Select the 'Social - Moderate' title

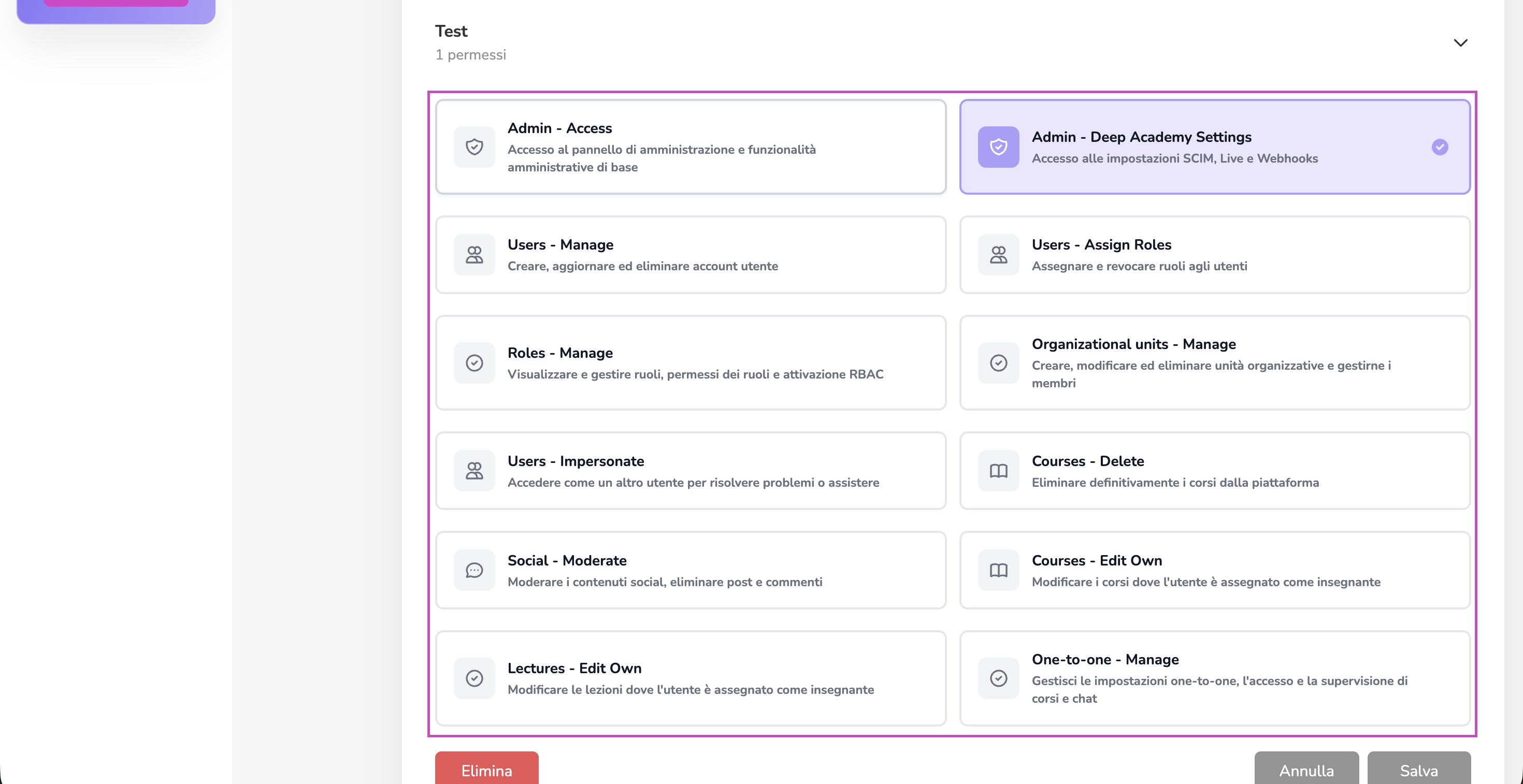[566, 560]
